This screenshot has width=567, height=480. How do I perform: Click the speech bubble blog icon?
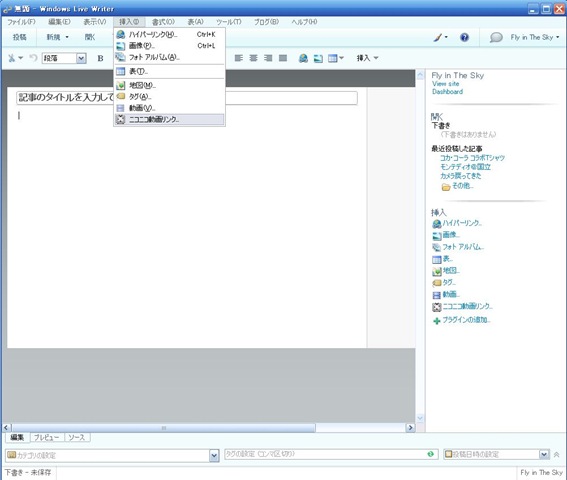(496, 37)
